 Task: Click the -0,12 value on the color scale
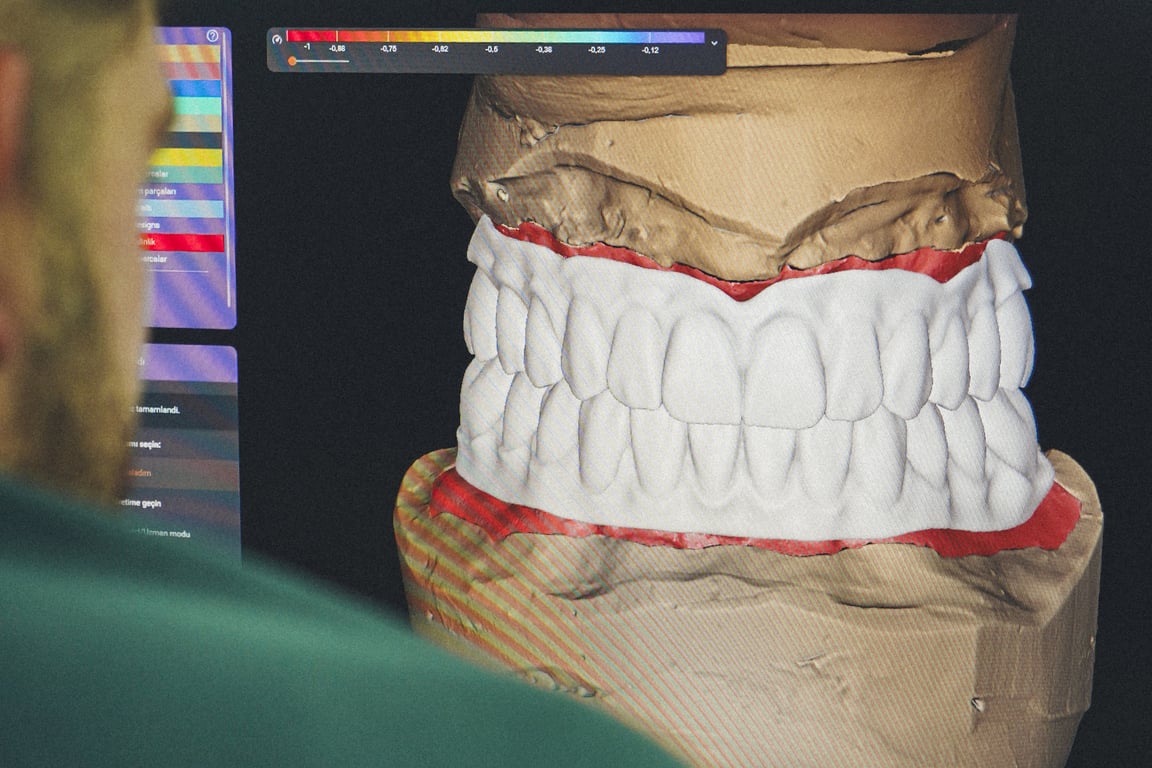coord(649,50)
